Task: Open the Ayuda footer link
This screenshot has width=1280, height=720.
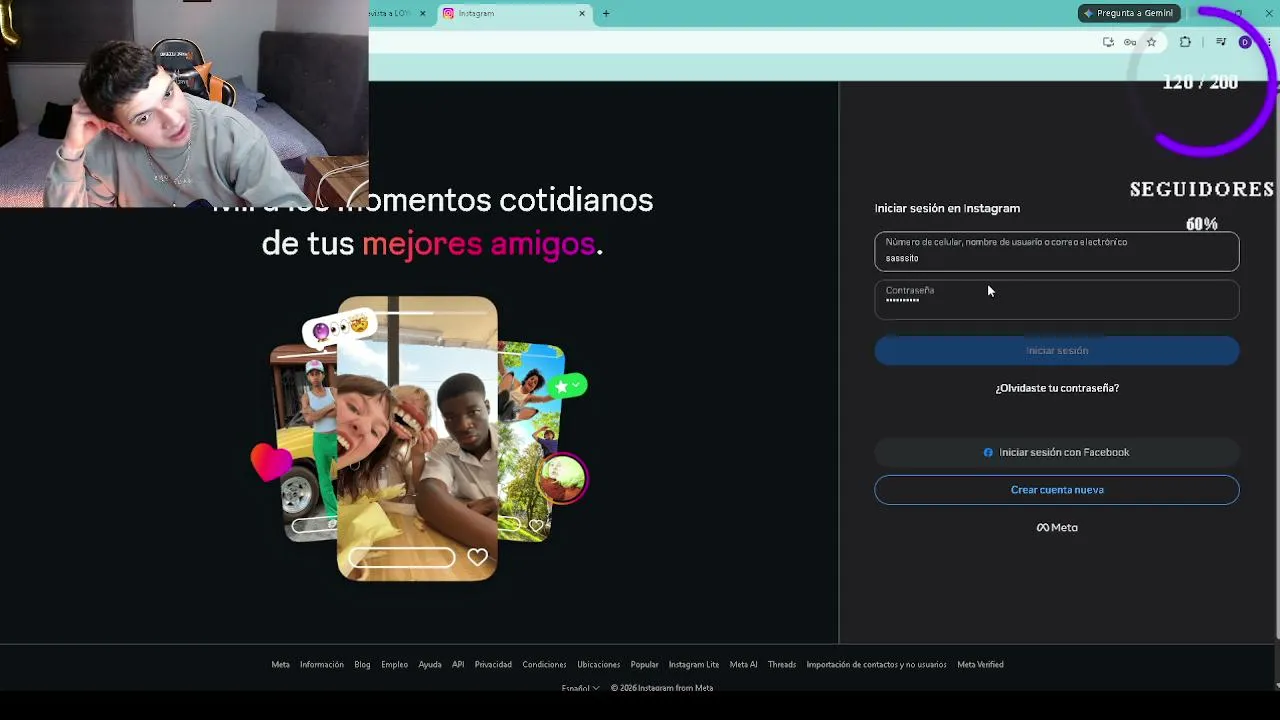Action: (430, 664)
